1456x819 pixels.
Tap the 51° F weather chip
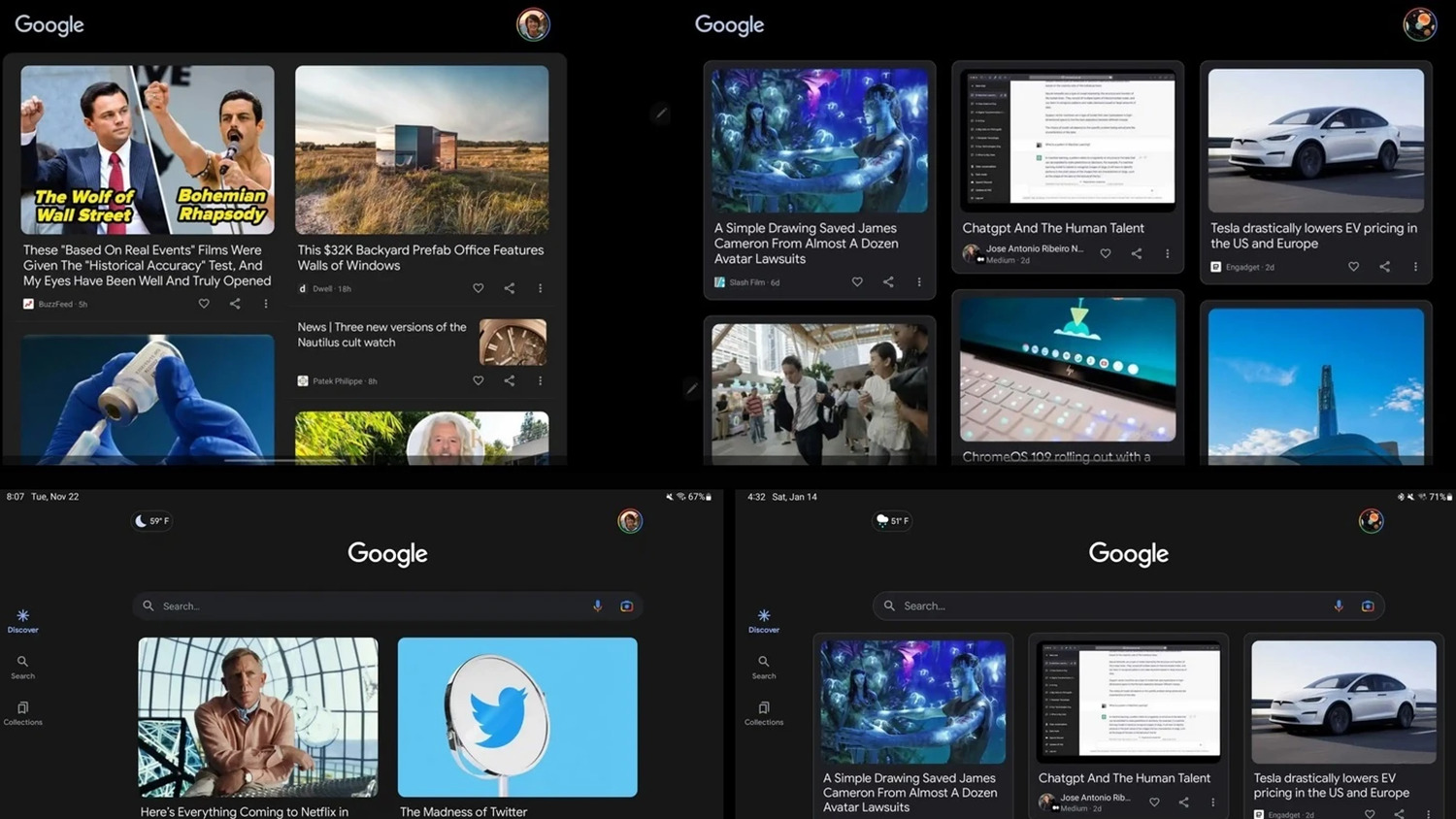point(893,521)
